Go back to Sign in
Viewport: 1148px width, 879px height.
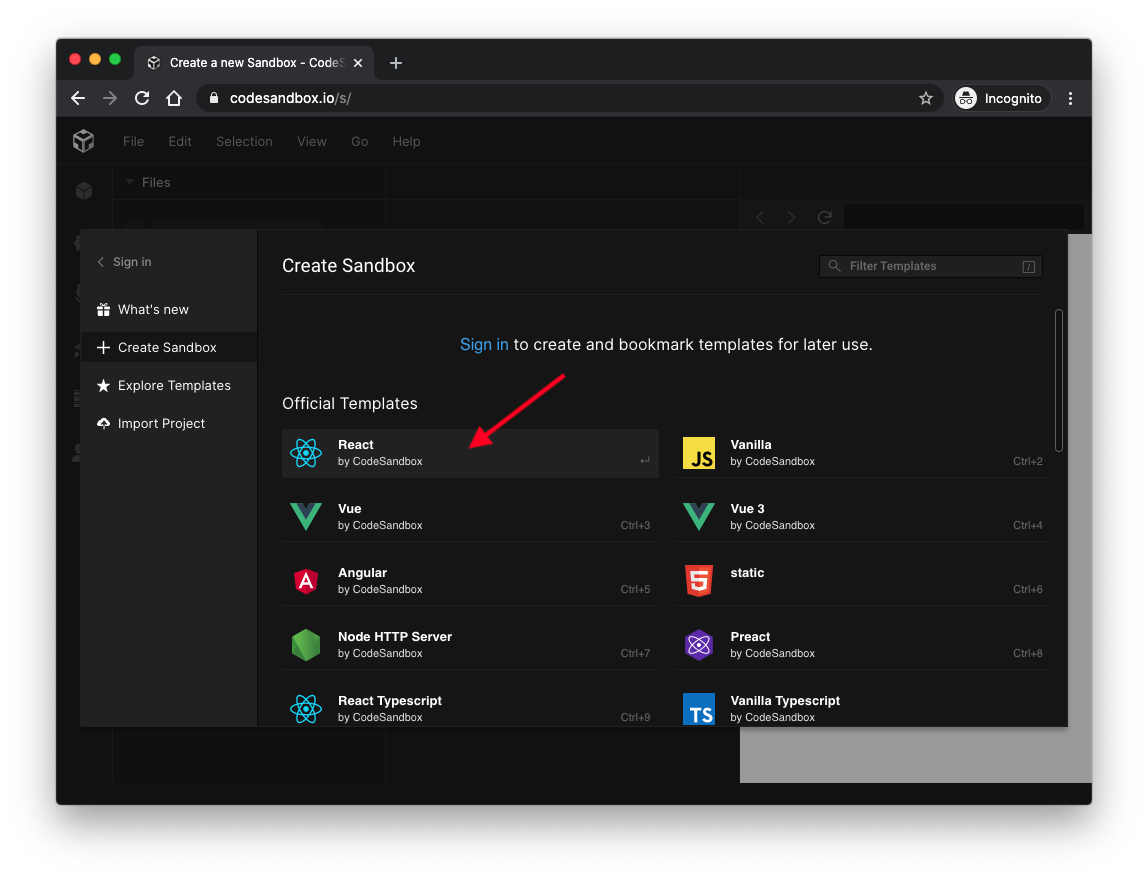(x=124, y=262)
